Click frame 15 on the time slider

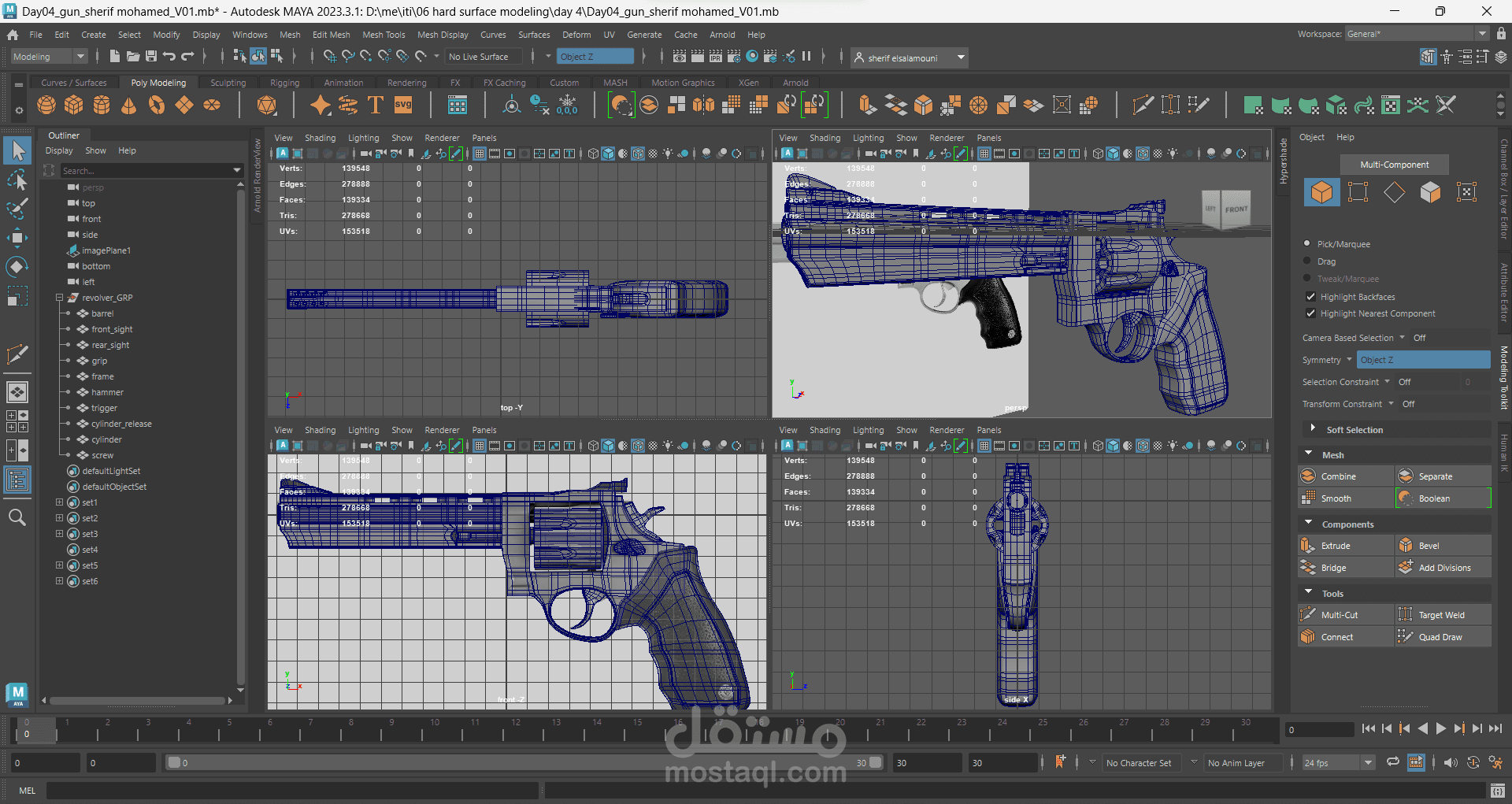click(636, 731)
